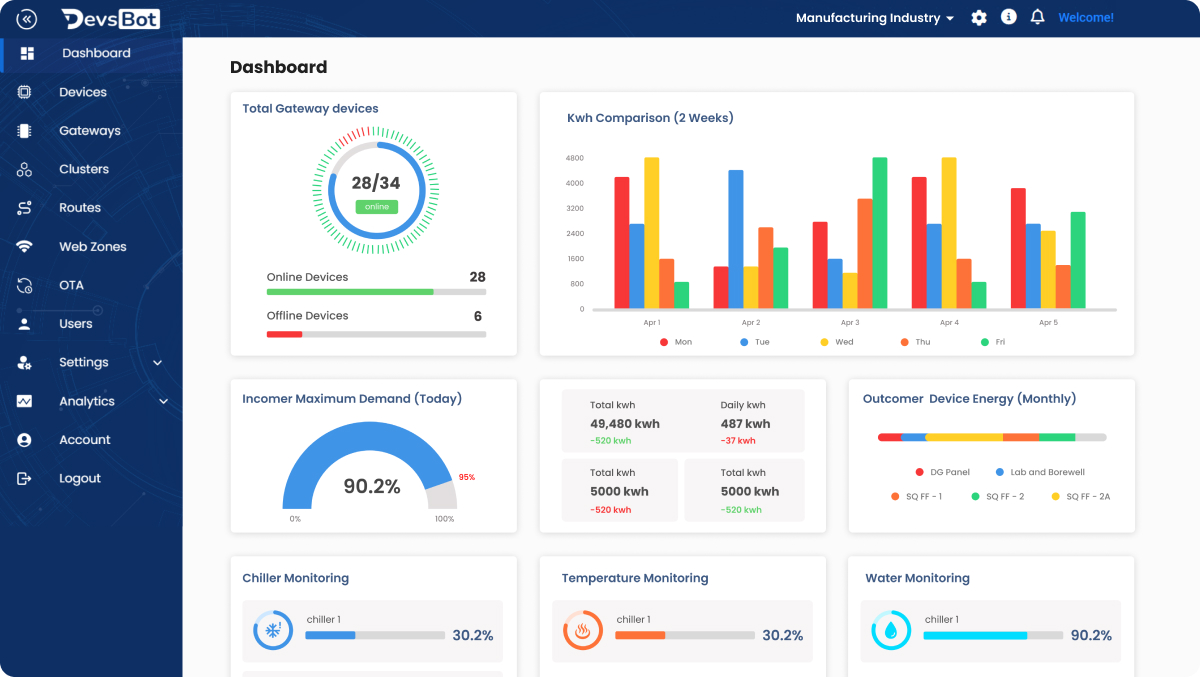The width and height of the screenshot is (1200, 677).
Task: Open the Manufacturing Industry dropdown
Action: [x=874, y=18]
